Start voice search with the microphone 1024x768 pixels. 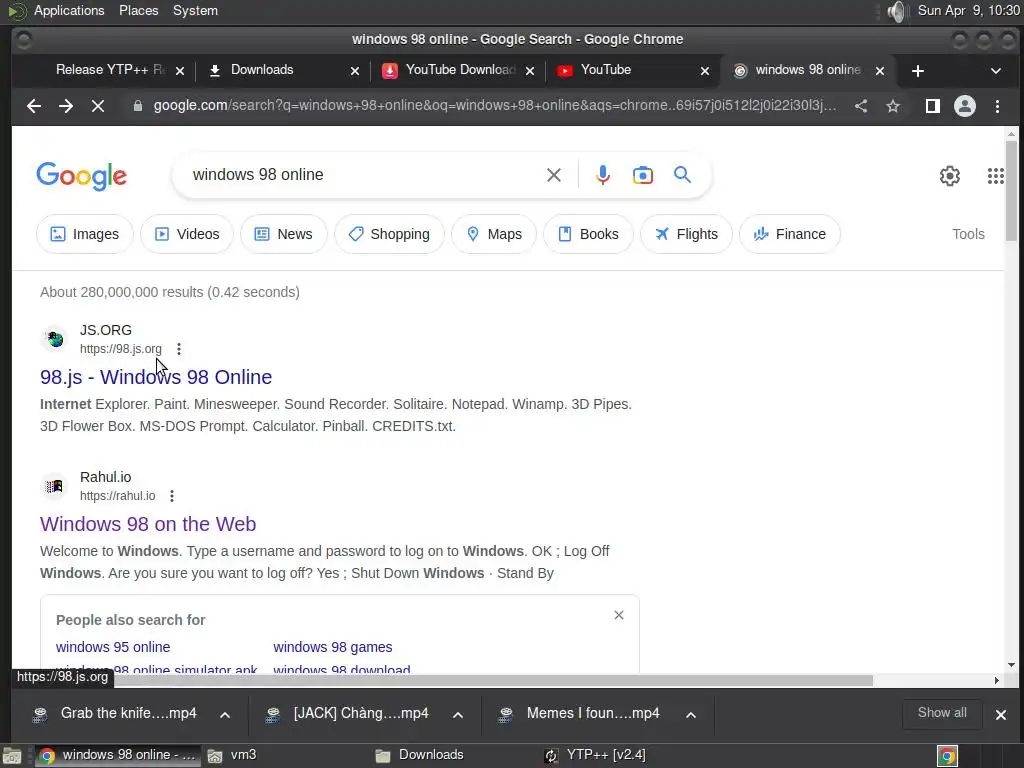tap(603, 175)
